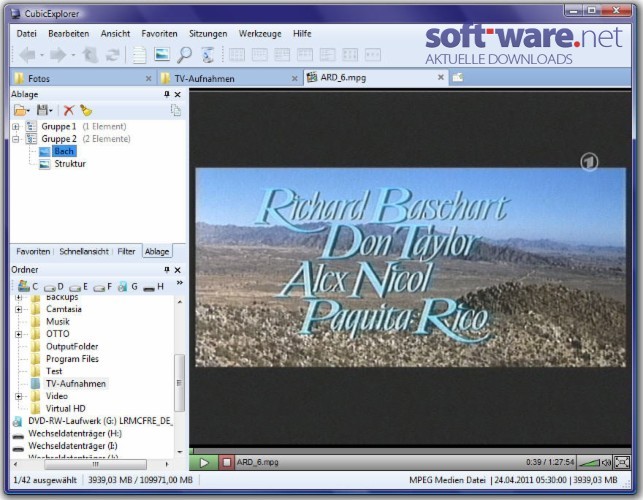Switch to drive C
The image size is (643, 500).
coord(28,286)
